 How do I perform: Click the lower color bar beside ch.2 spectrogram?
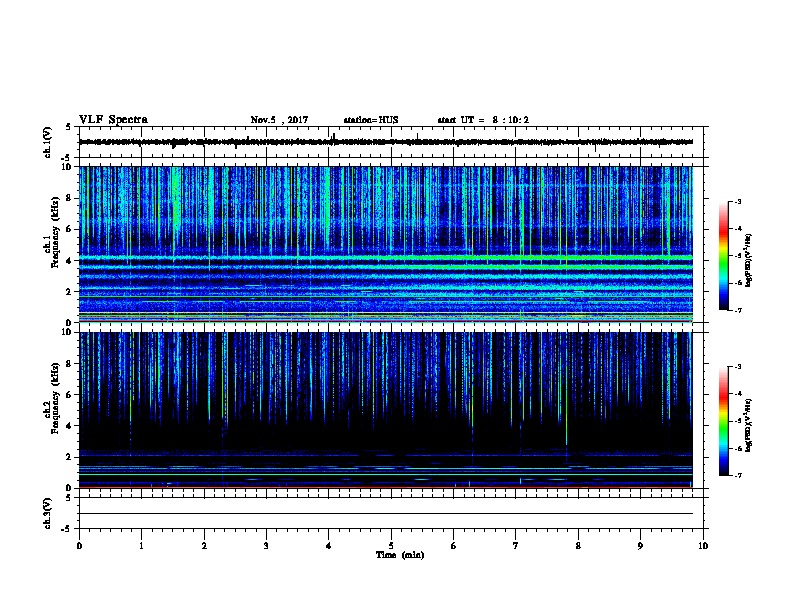coord(723,421)
